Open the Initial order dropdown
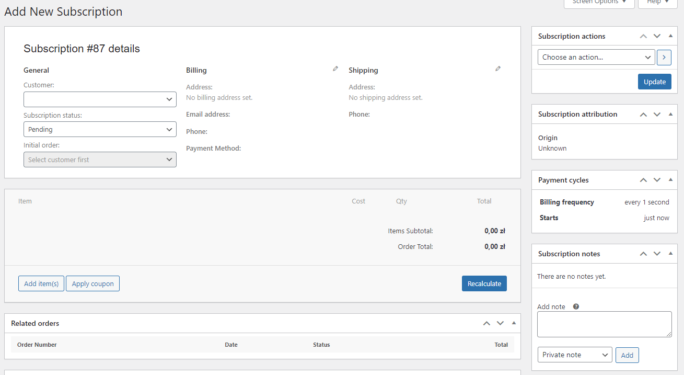This screenshot has height=375, width=684. point(100,160)
